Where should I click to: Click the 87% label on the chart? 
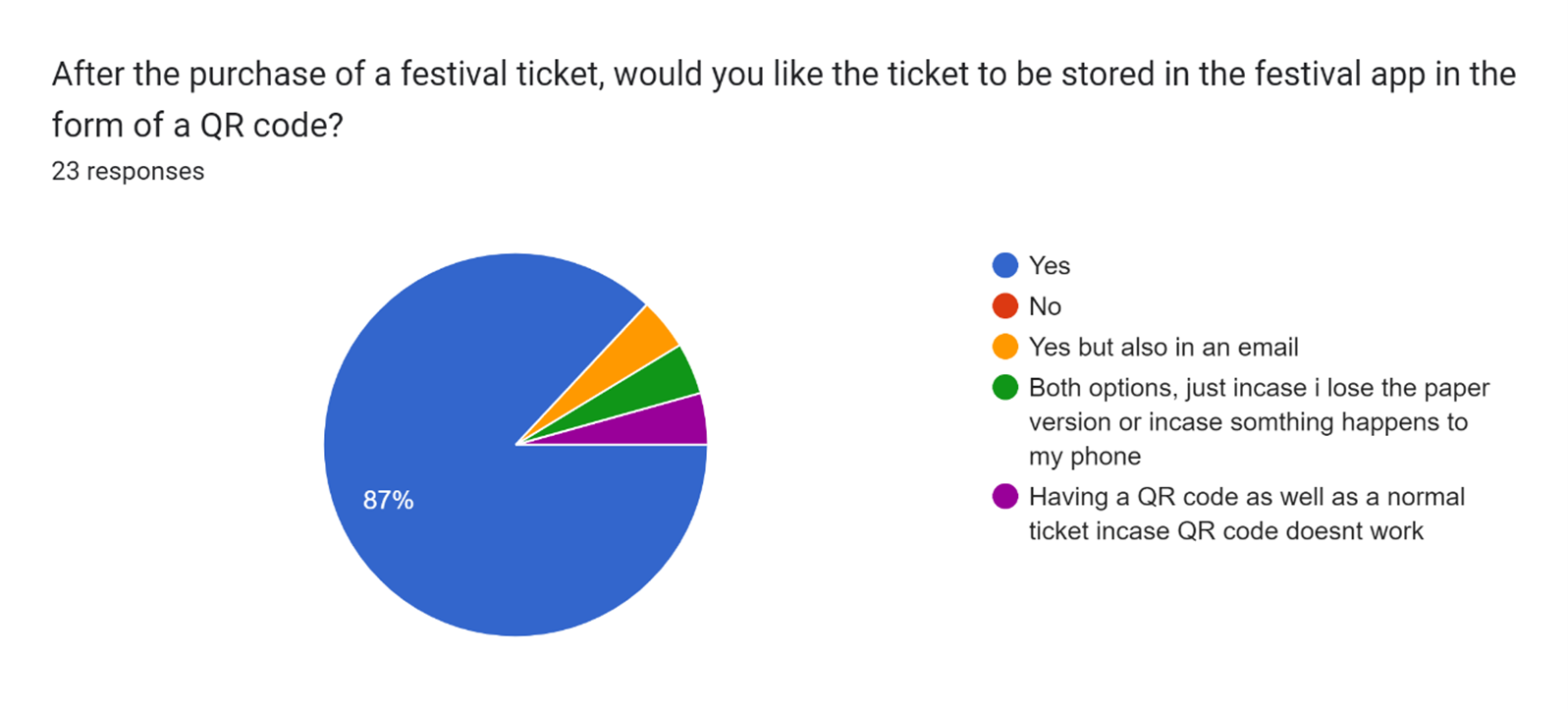click(388, 500)
